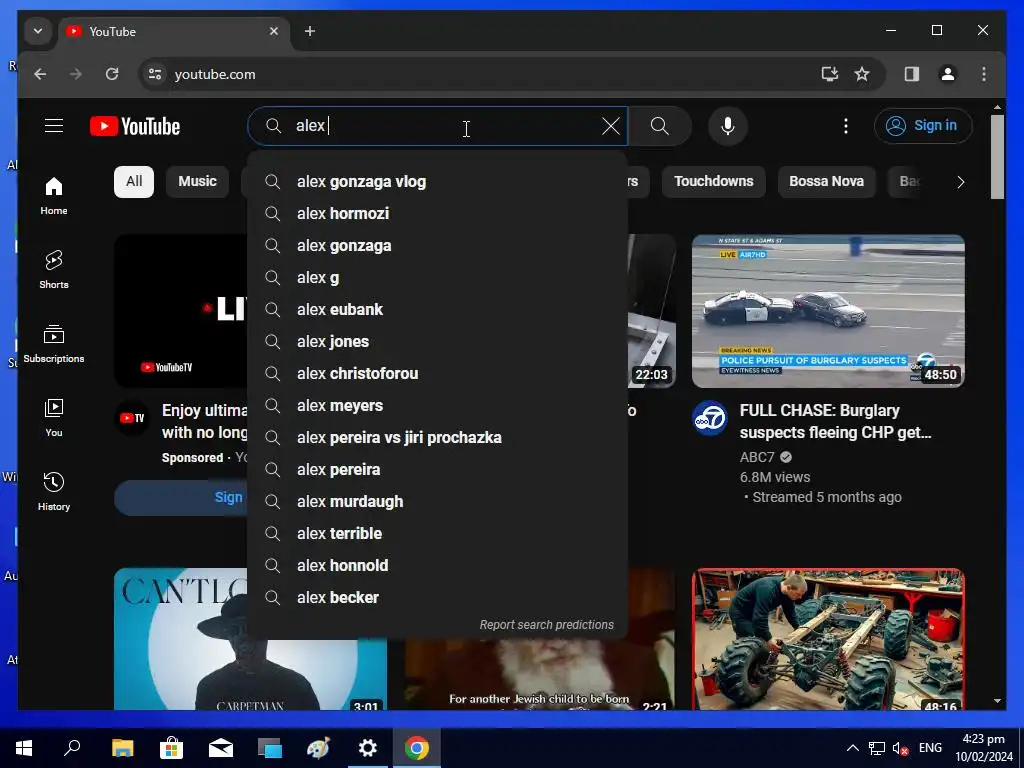
Task: Show more filter chips with right arrow
Action: pyautogui.click(x=960, y=182)
